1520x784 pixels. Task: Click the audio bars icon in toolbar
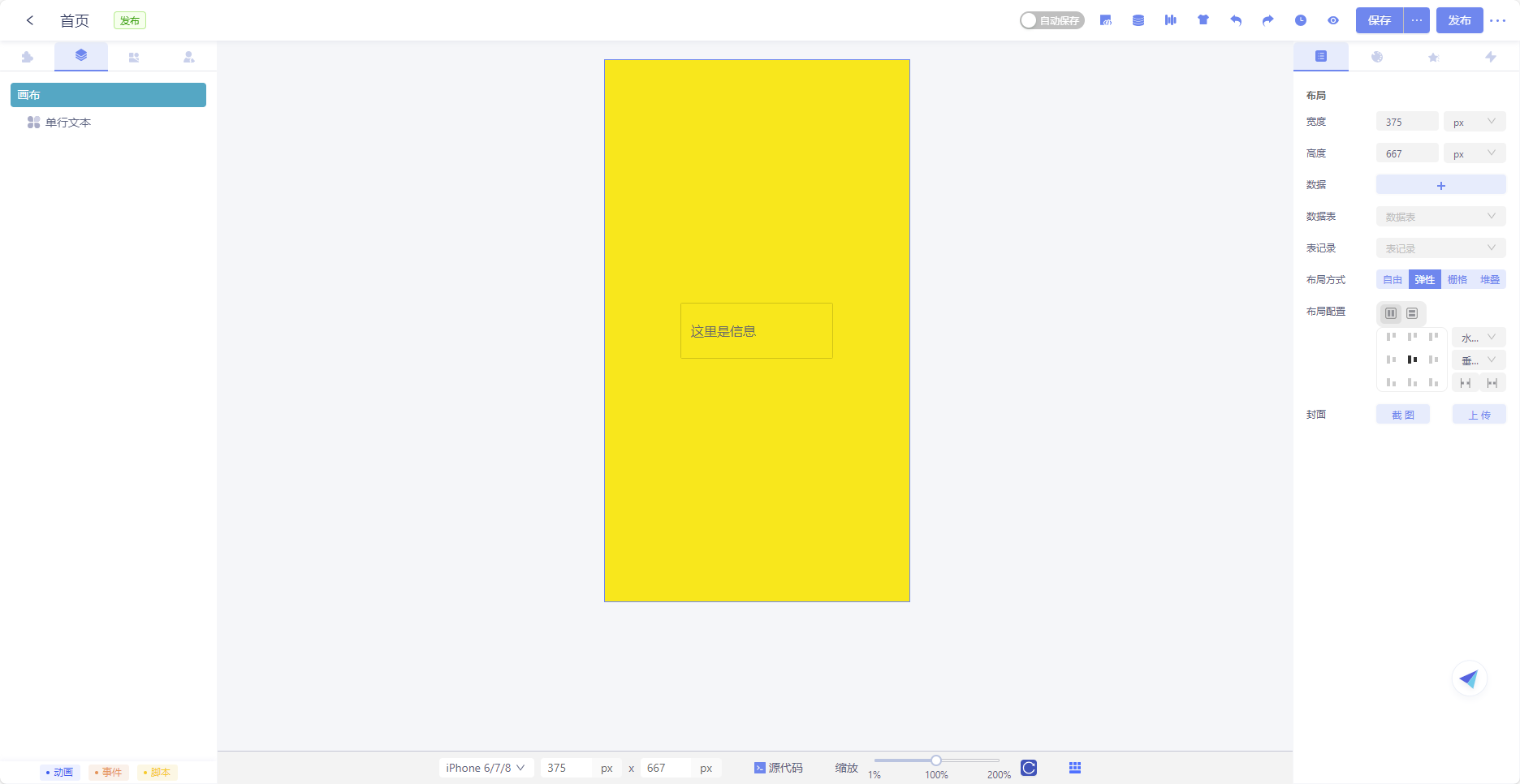click(x=1171, y=20)
